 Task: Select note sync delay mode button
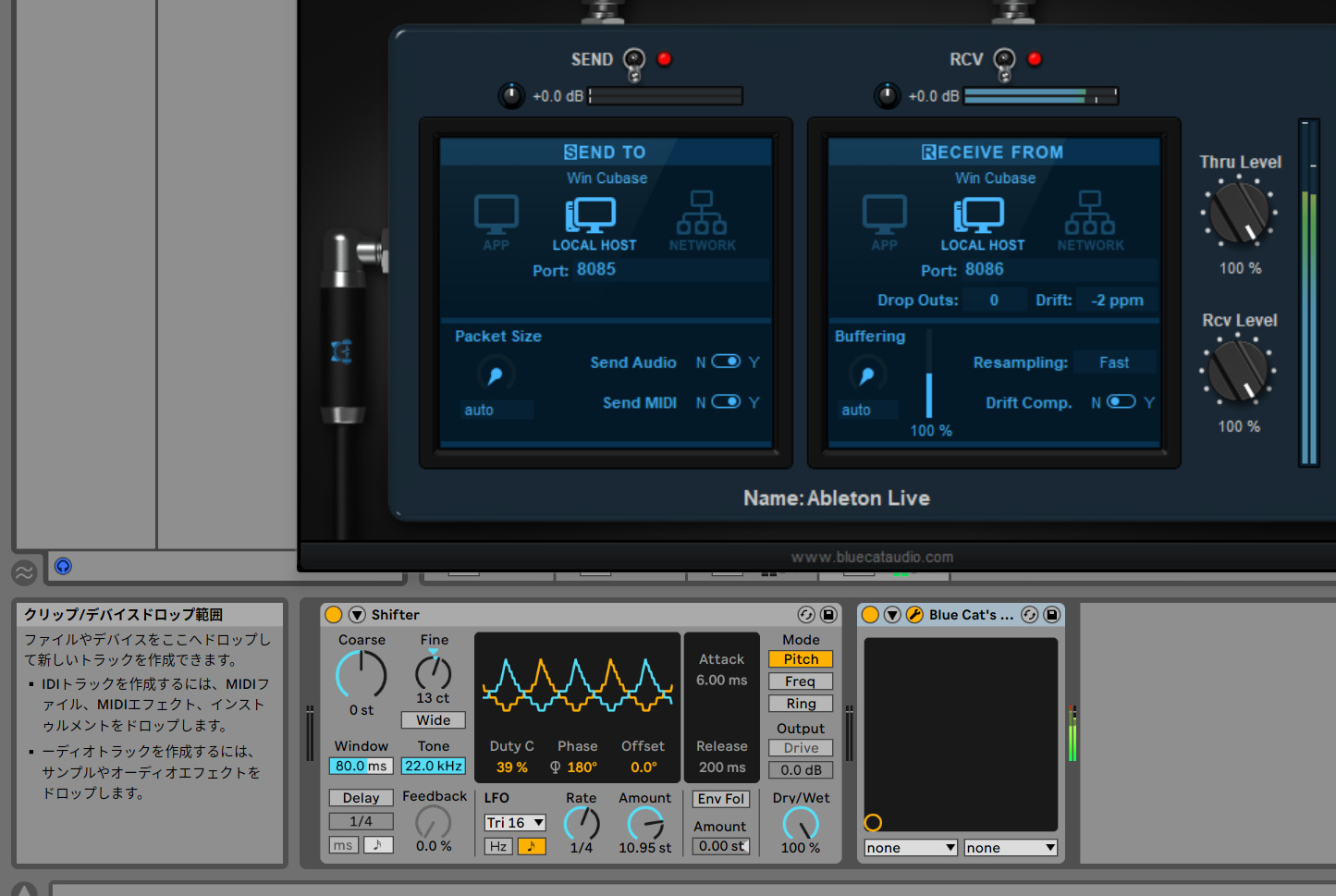point(378,845)
